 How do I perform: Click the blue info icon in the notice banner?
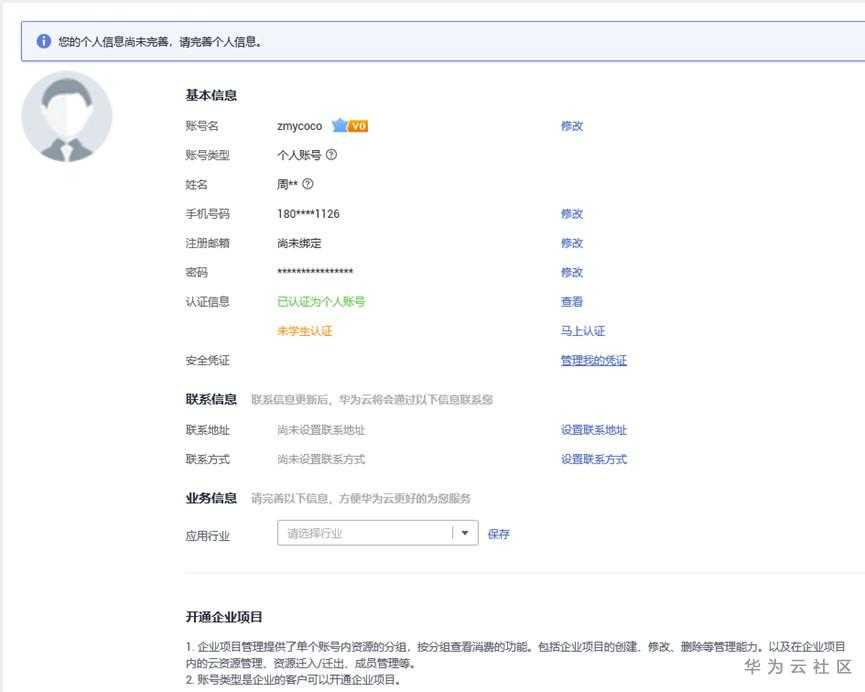(44, 41)
